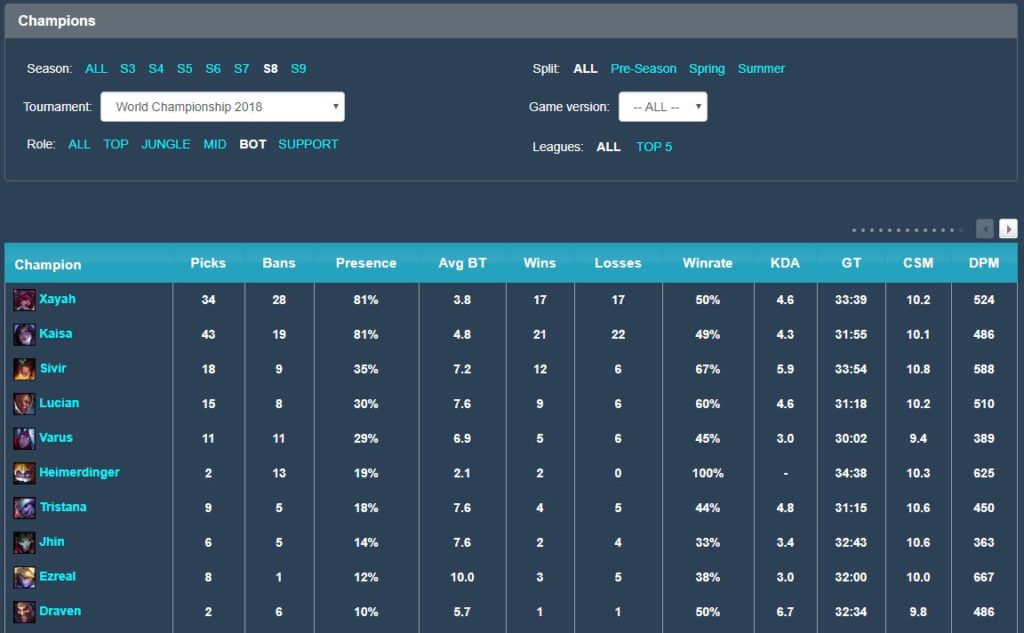Open the Sivir champion link
The height and width of the screenshot is (633, 1024).
pos(53,368)
